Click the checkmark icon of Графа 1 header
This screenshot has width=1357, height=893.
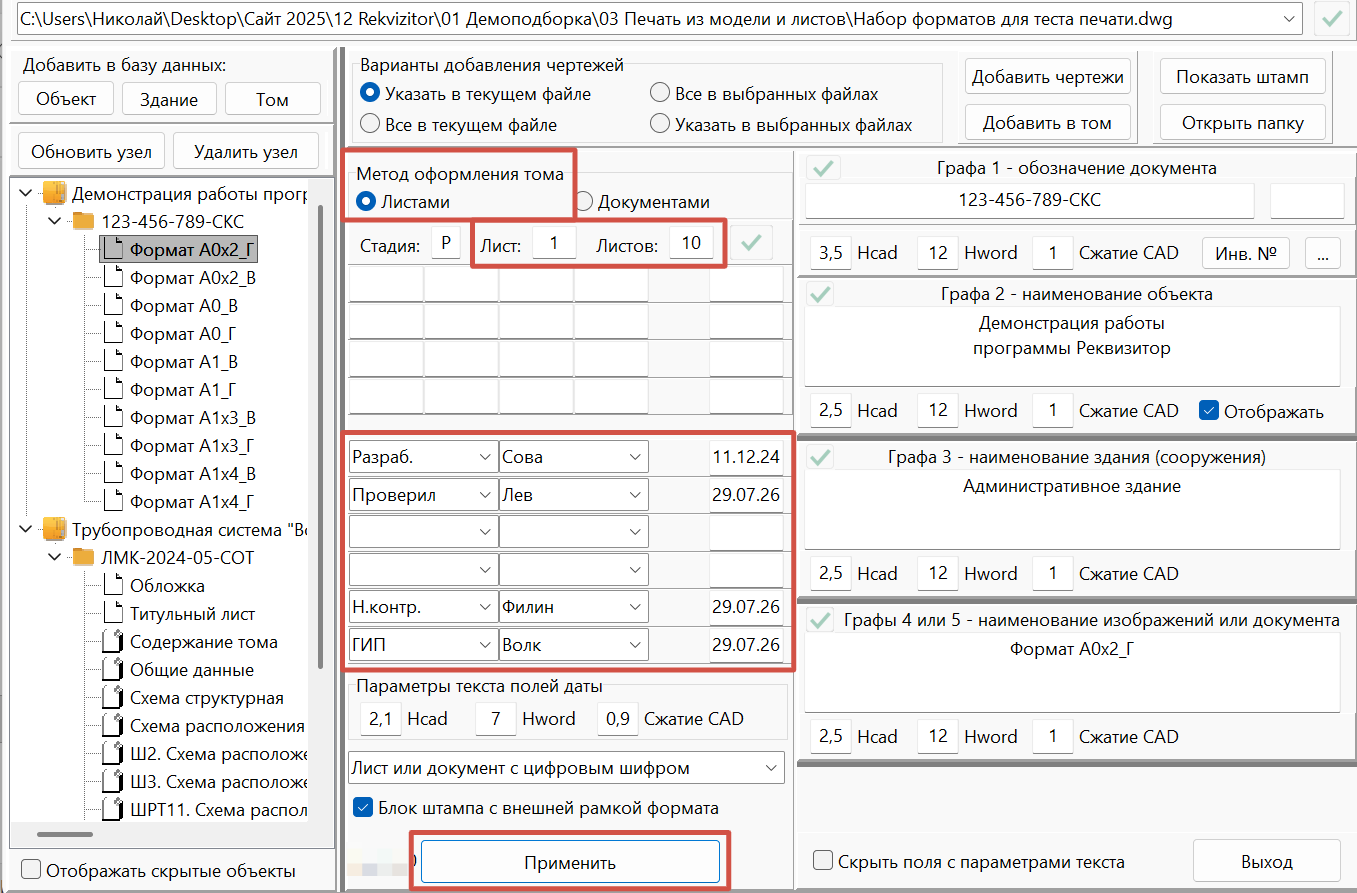pyautogui.click(x=824, y=168)
